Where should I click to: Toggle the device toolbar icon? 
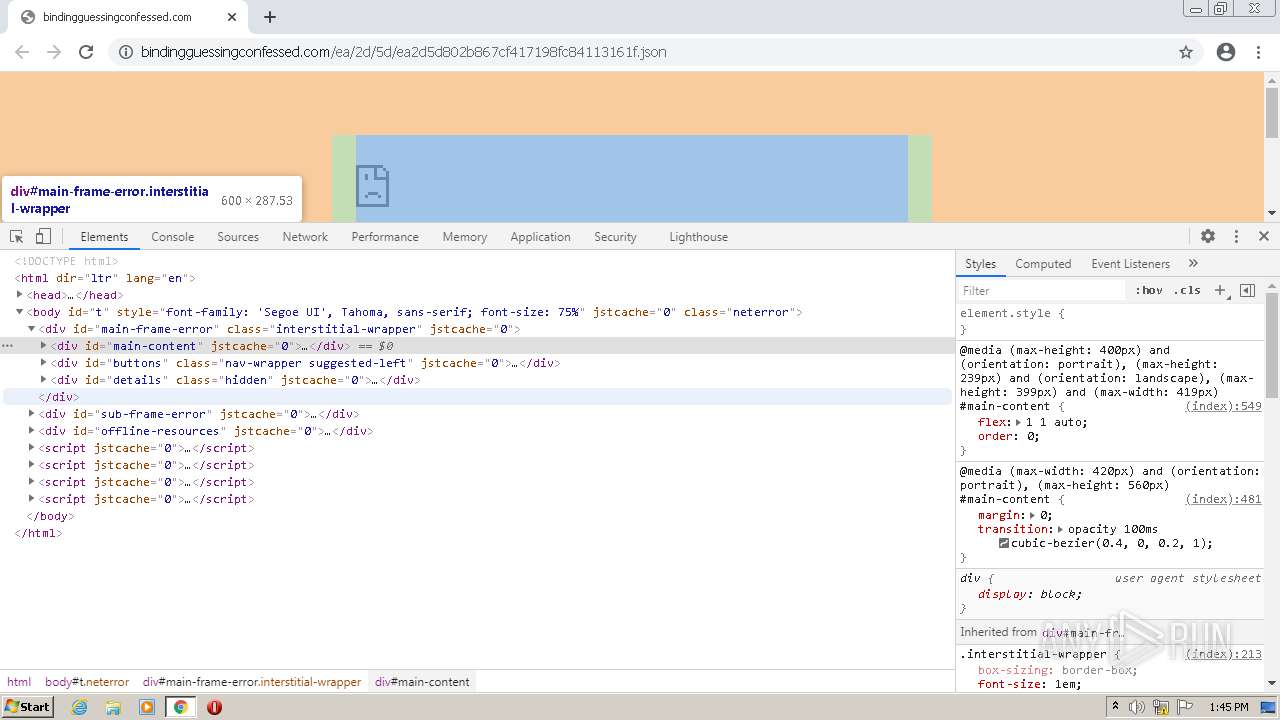pyautogui.click(x=43, y=237)
